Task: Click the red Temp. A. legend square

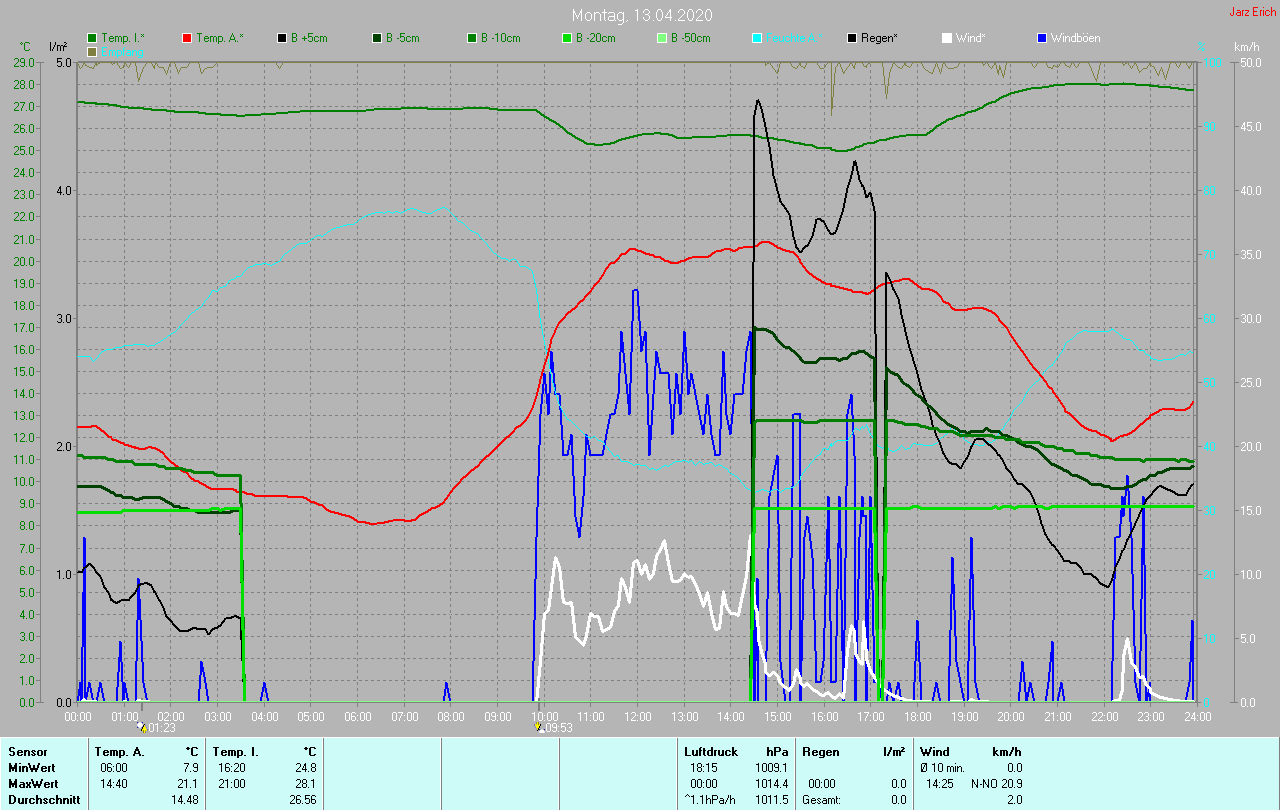Action: point(187,38)
